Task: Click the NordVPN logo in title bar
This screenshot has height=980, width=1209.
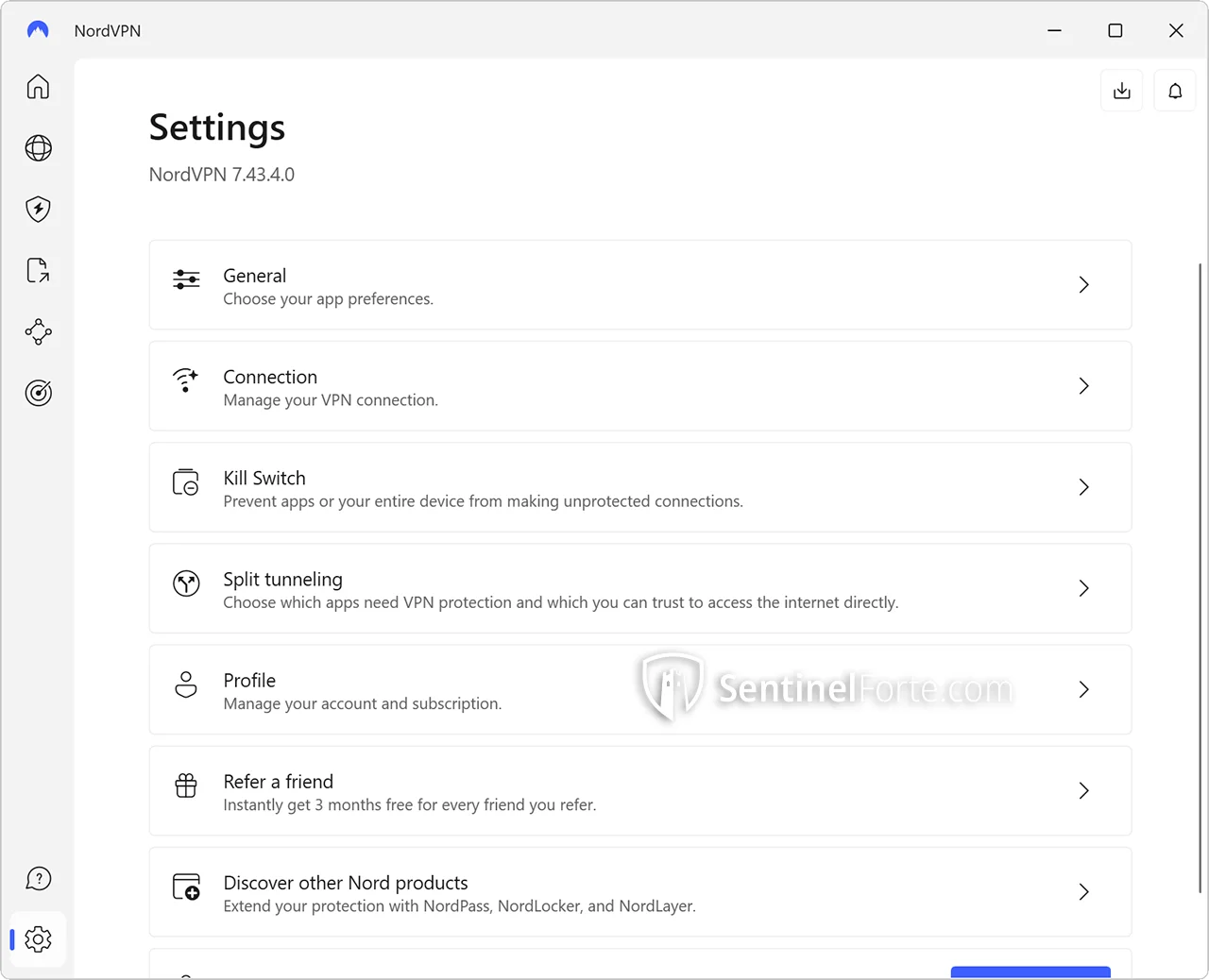Action: click(x=38, y=30)
